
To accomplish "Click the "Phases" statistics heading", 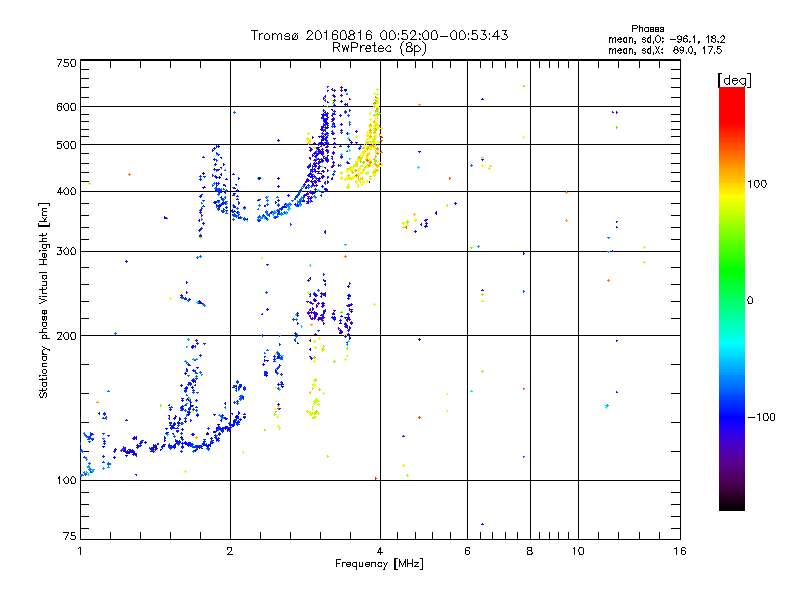I will tap(647, 29).
